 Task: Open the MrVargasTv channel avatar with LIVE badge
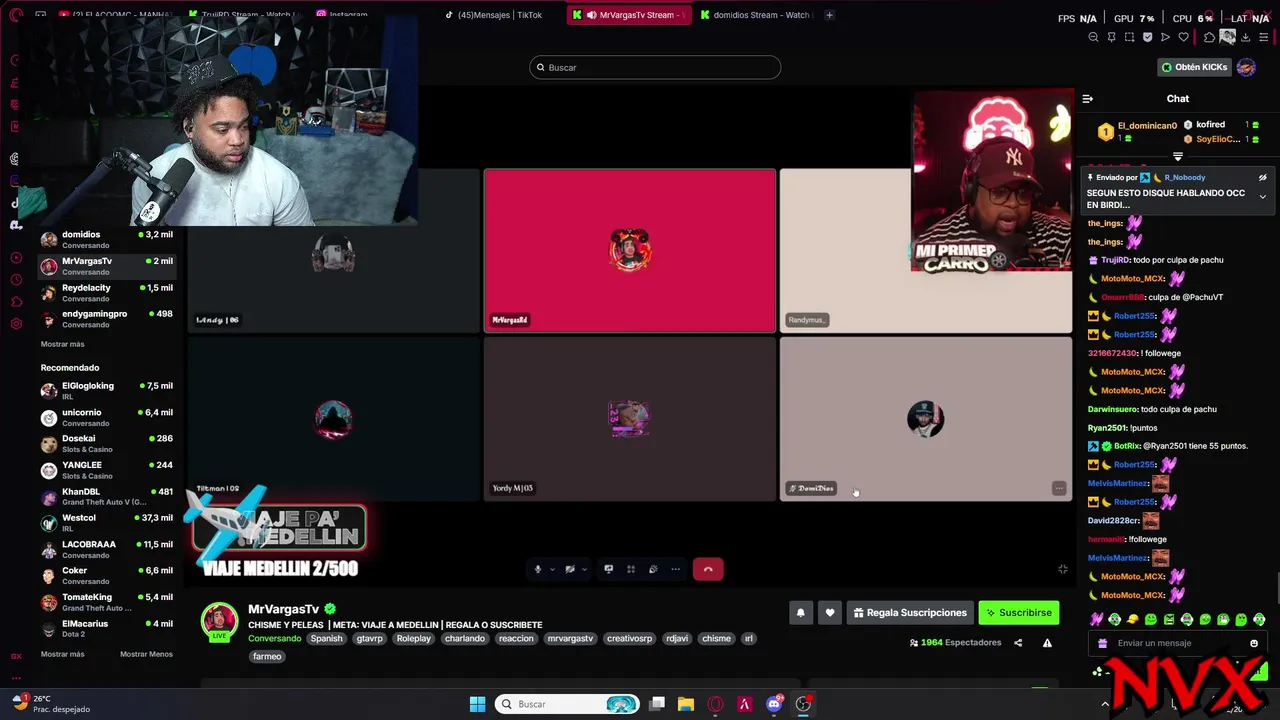[220, 621]
